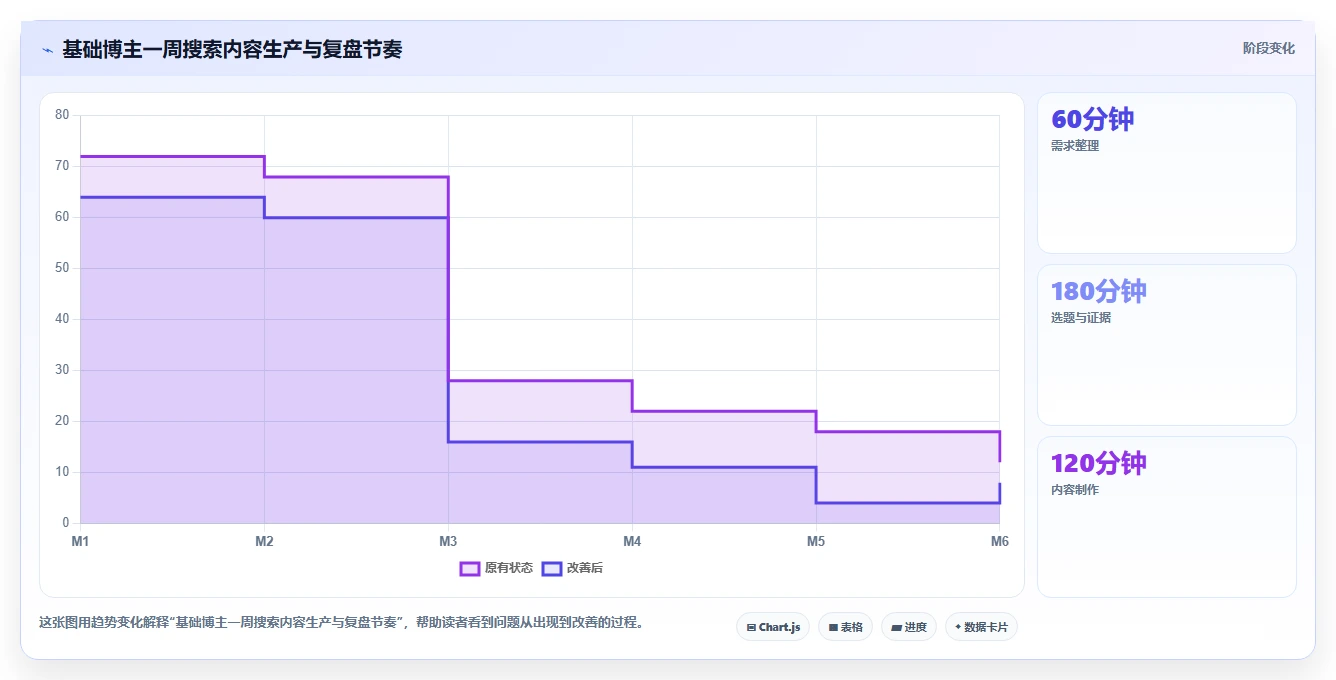Click the 表格 pill icon
Screen dimensions: 1336x680
tap(833, 628)
